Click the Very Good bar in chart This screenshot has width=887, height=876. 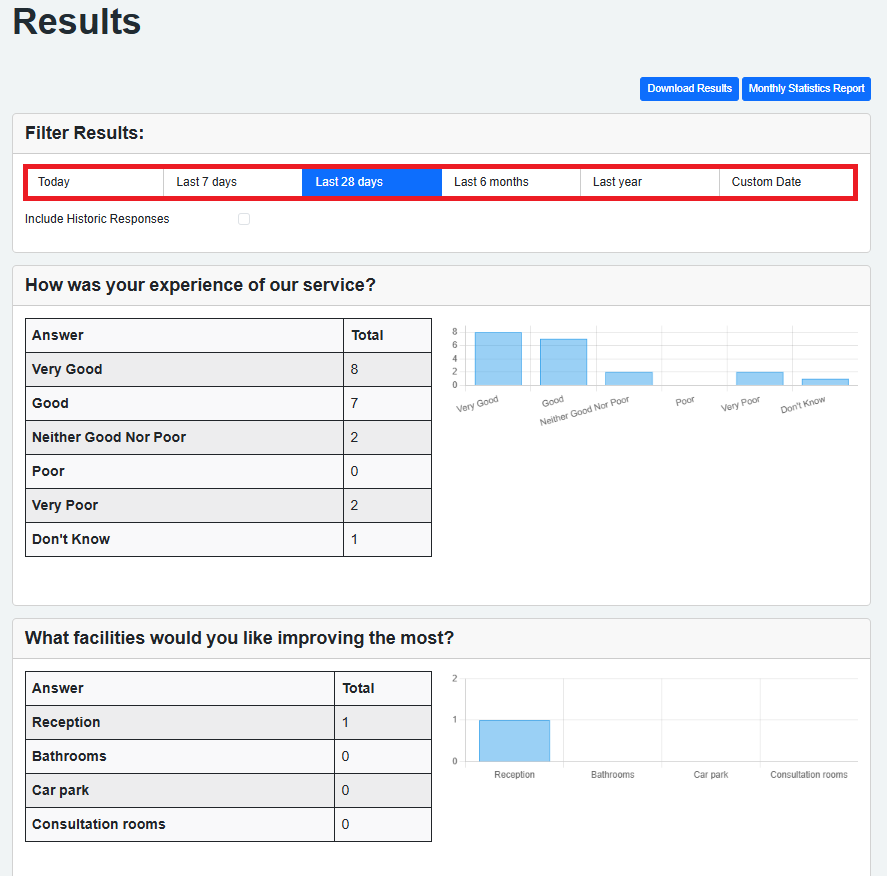[x=498, y=359]
